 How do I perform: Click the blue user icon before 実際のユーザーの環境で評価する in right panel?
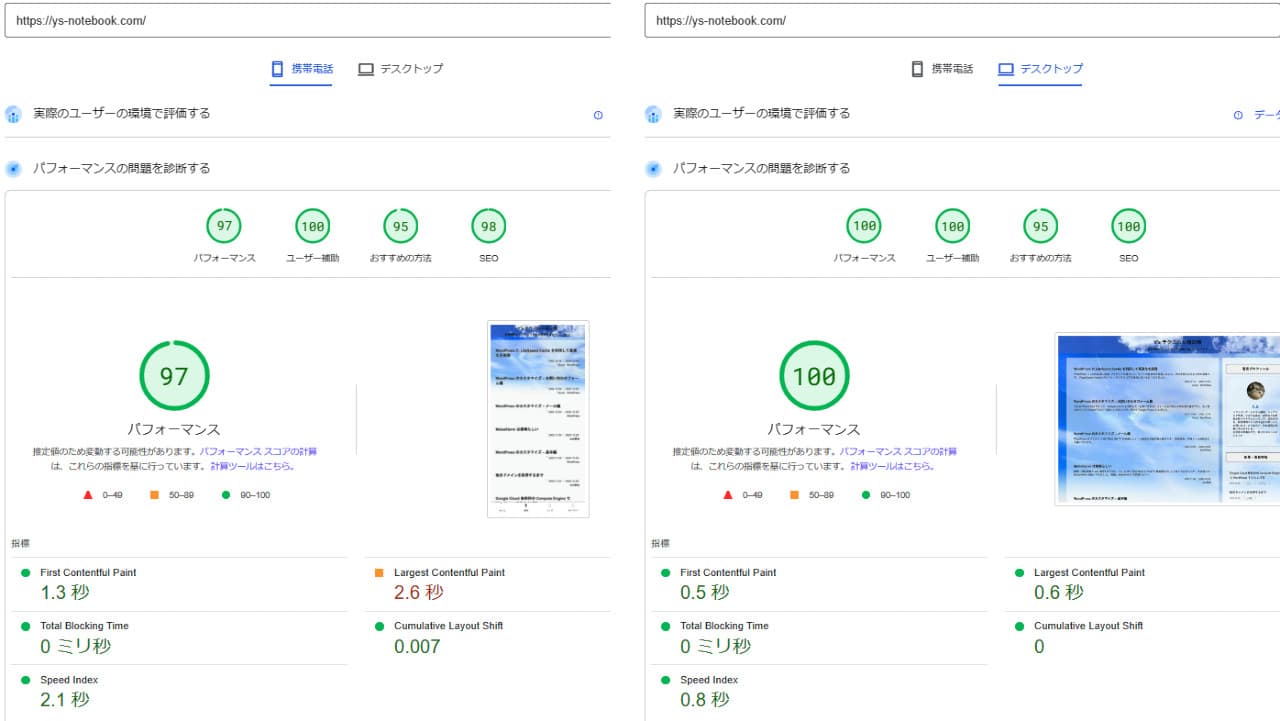click(x=654, y=115)
